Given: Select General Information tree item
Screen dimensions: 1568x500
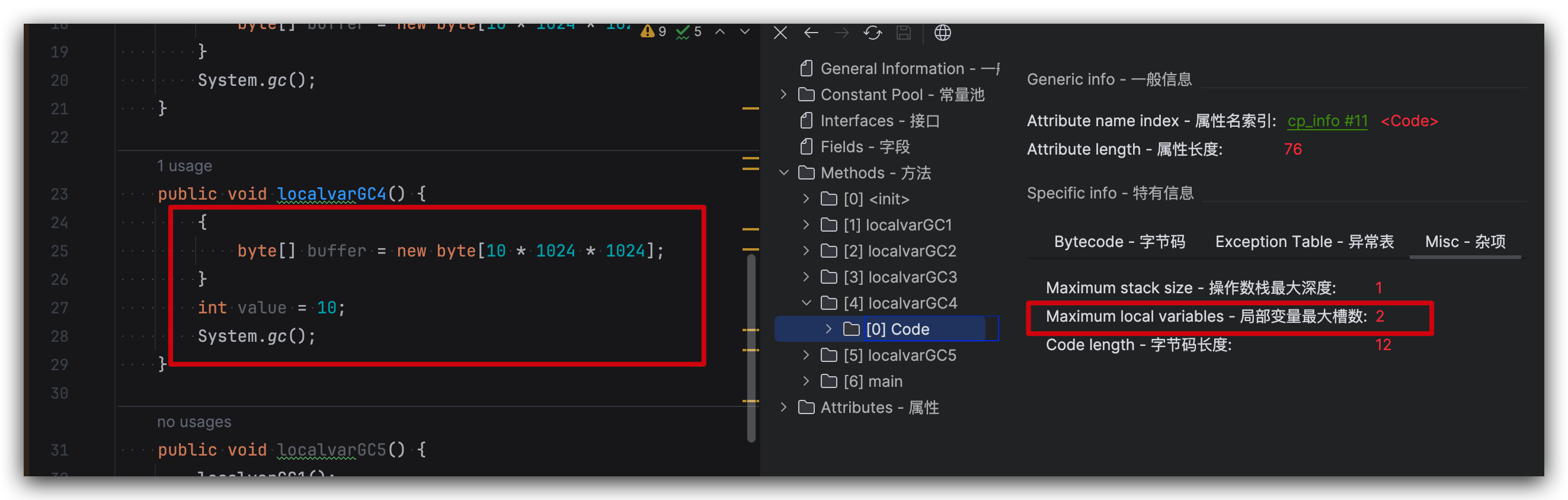Looking at the screenshot, I should tap(892, 69).
